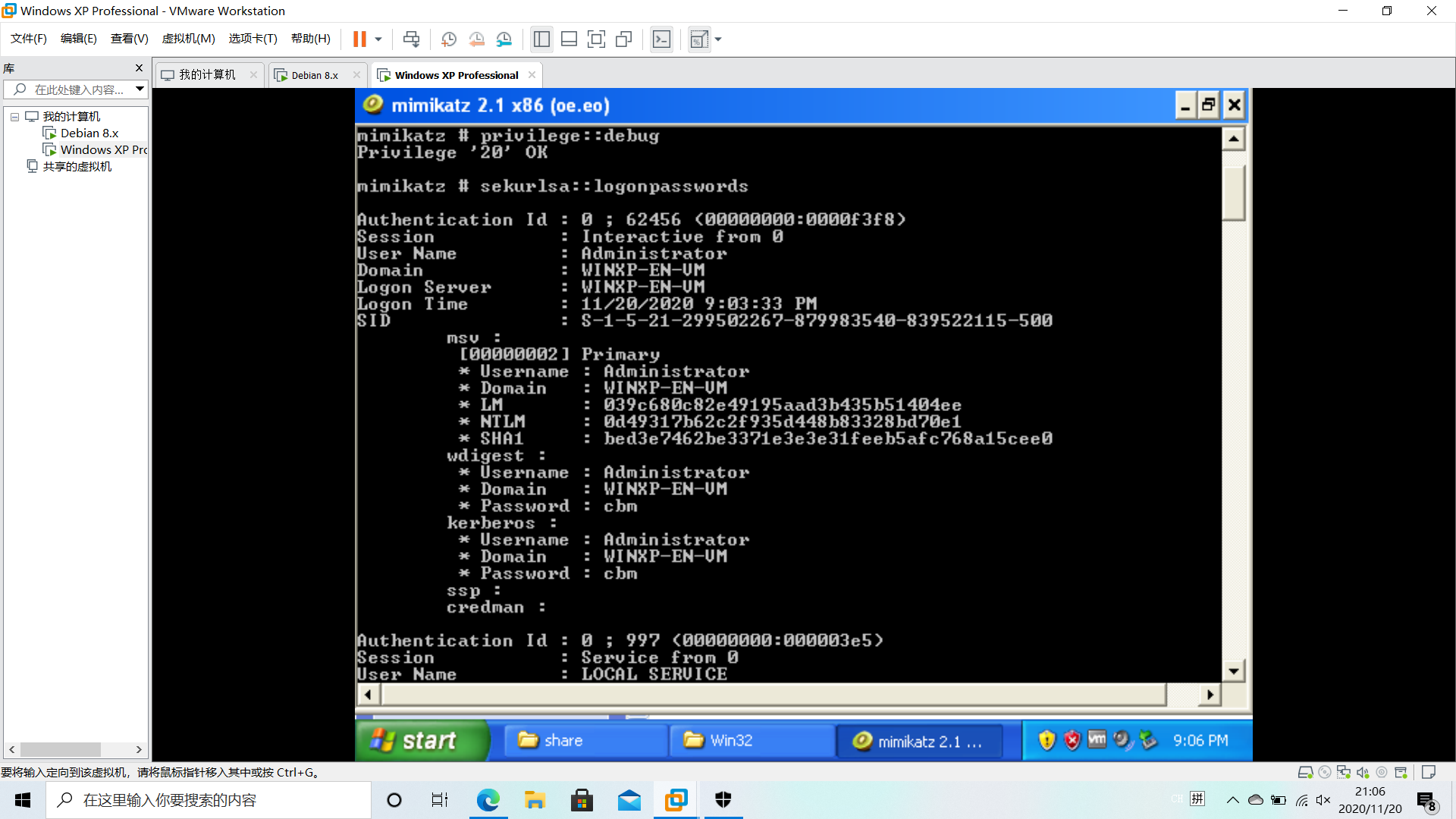Open the 虚拟机(M) menu

(x=188, y=39)
